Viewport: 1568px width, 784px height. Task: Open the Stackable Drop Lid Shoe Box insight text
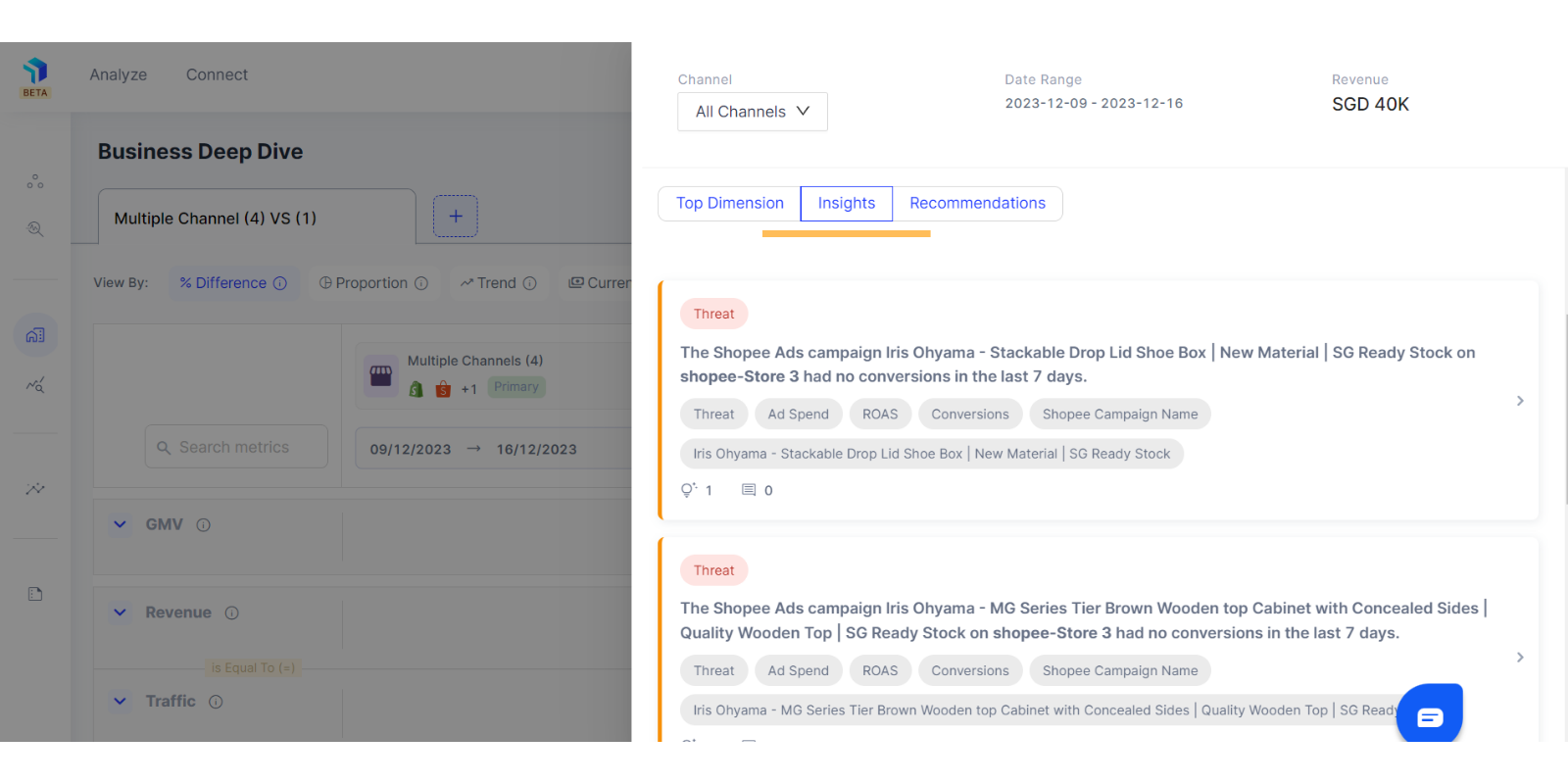pos(1078,365)
